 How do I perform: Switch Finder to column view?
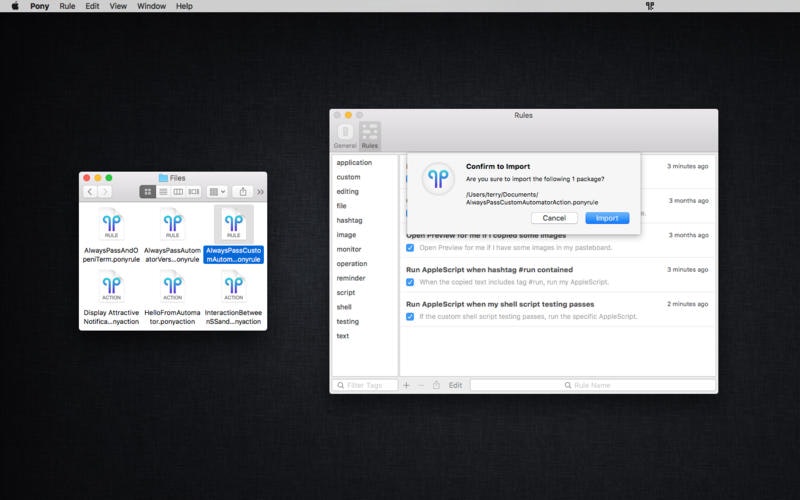point(178,191)
